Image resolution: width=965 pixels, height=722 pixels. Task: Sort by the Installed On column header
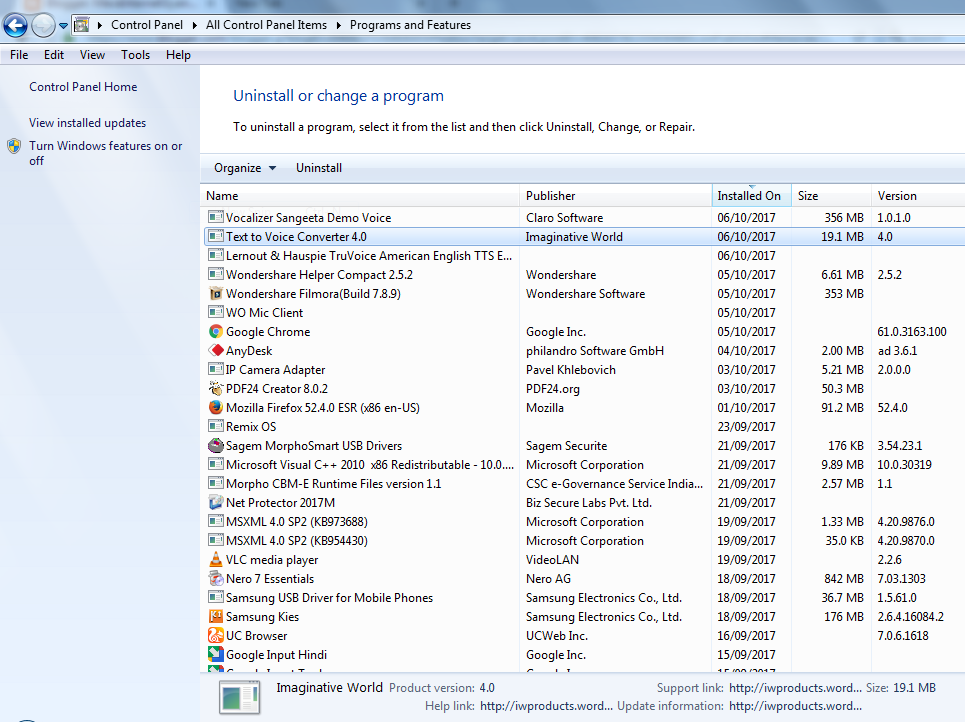click(751, 196)
